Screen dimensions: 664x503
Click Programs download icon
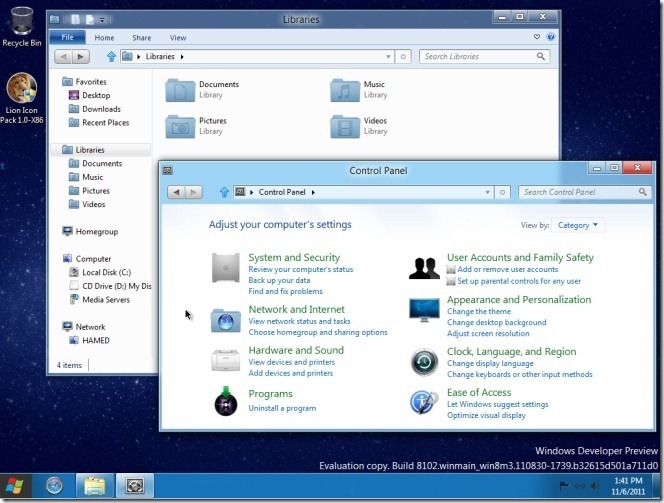[x=226, y=401]
